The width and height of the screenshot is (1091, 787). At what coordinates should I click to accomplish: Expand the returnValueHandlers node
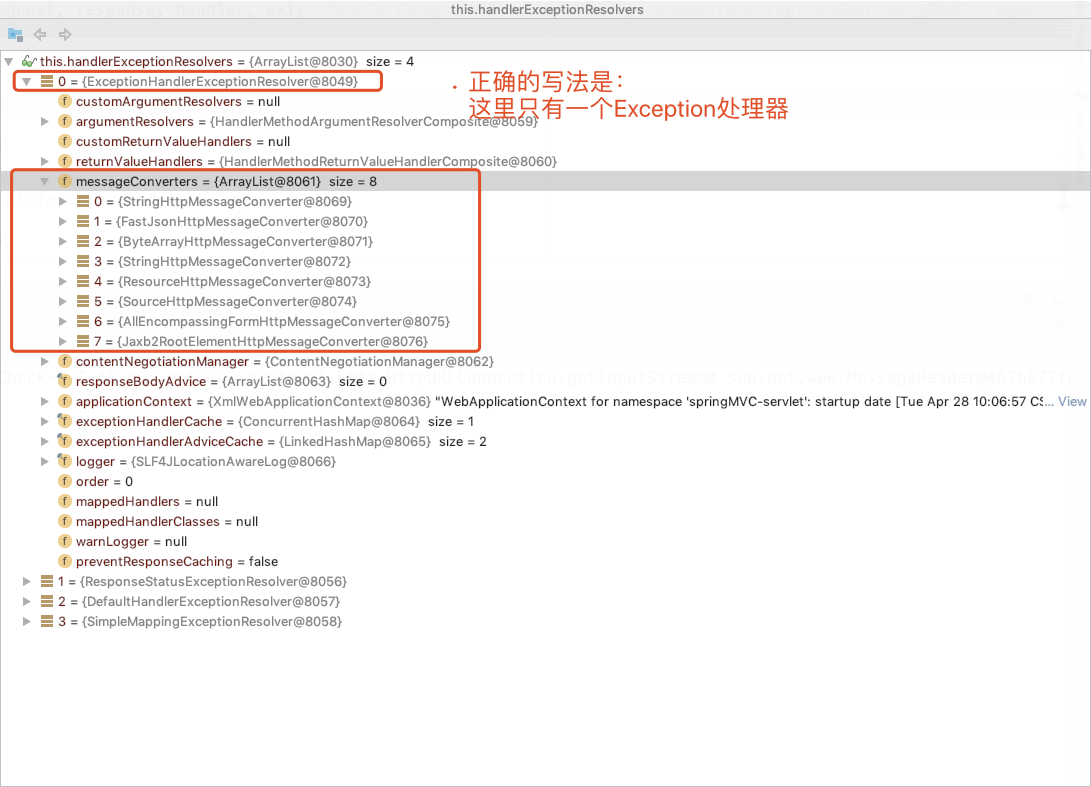[x=44, y=161]
